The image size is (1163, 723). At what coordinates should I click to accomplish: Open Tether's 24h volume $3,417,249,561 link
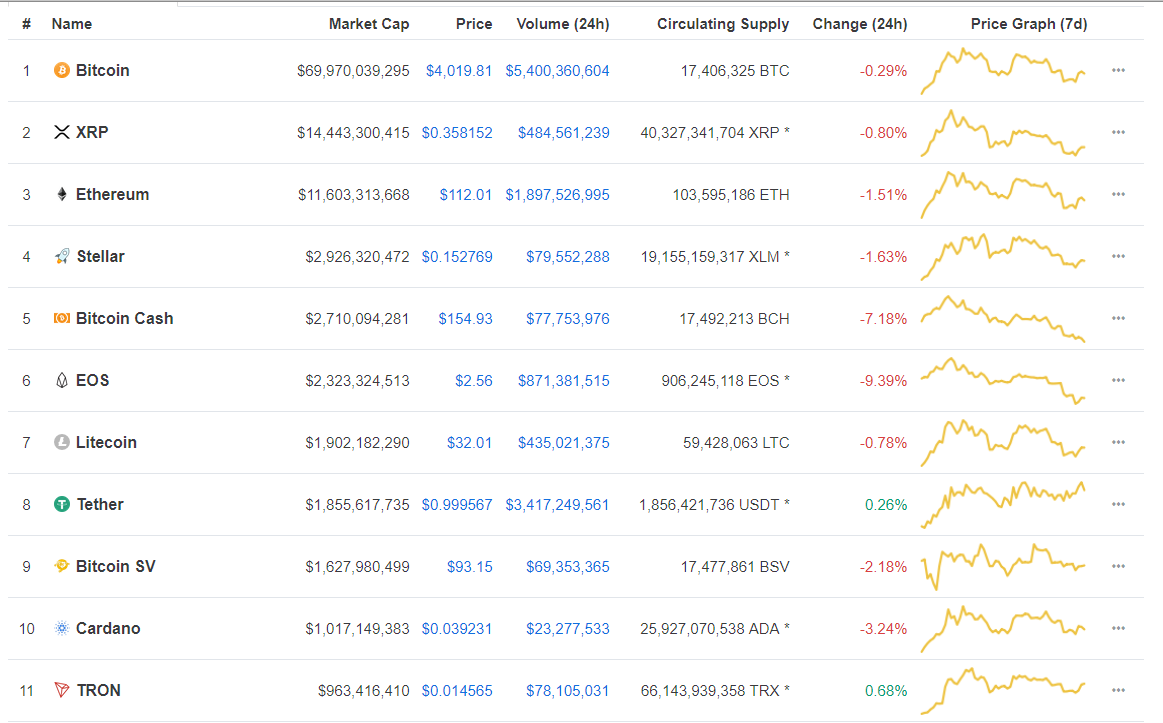(557, 505)
